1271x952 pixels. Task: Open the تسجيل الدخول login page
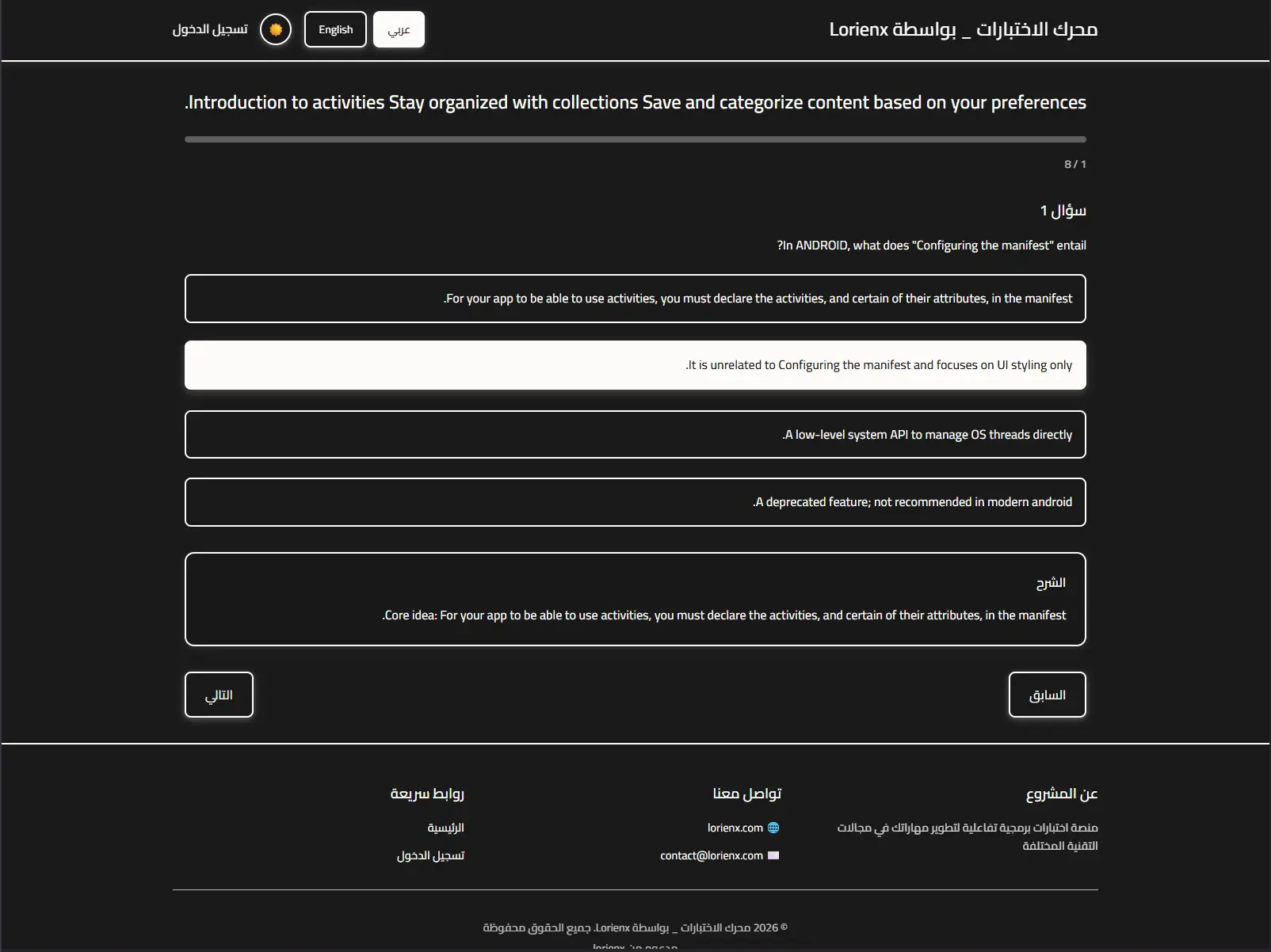click(209, 29)
